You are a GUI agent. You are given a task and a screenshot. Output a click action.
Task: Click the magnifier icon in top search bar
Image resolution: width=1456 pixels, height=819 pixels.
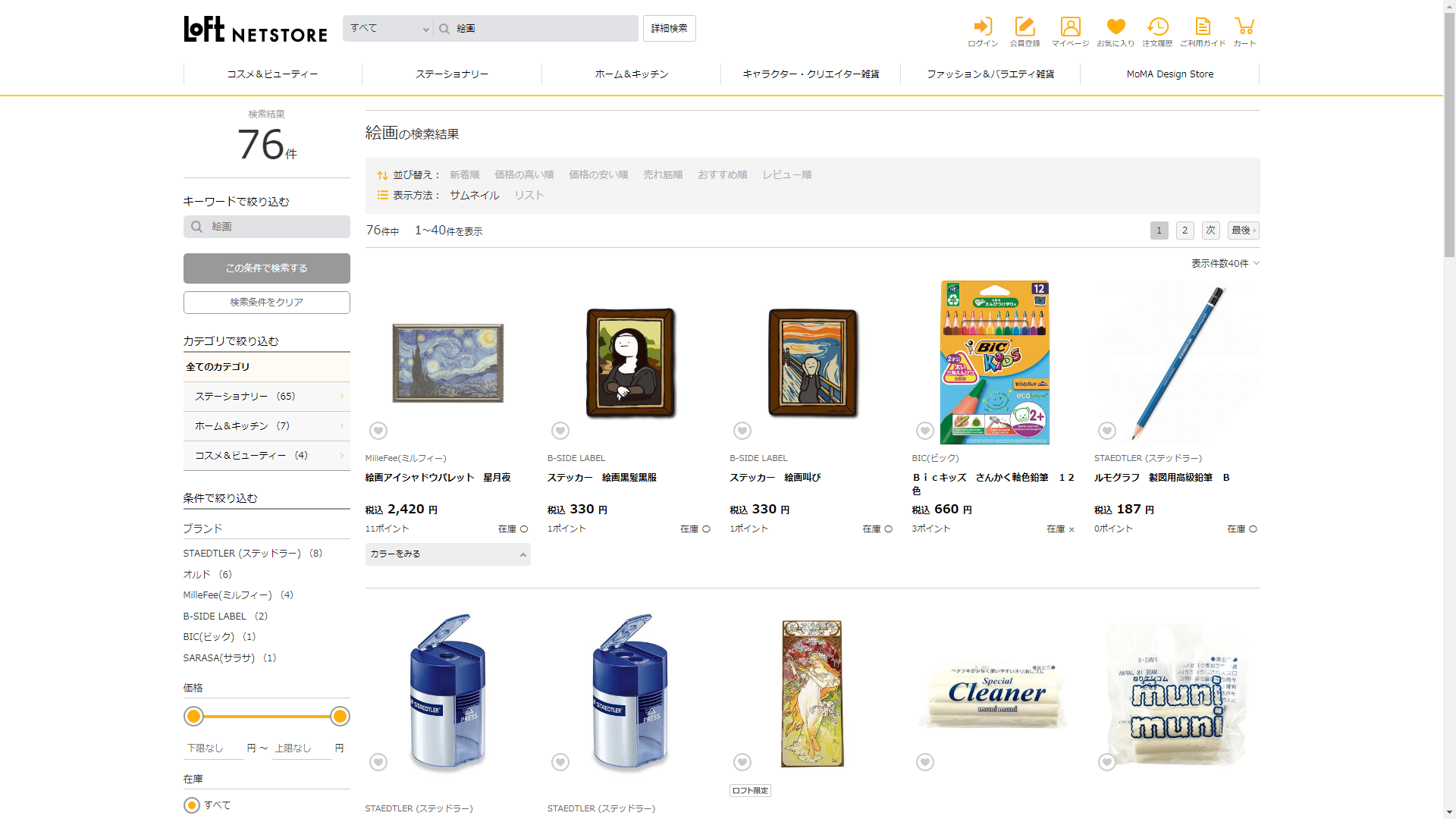[x=444, y=29]
